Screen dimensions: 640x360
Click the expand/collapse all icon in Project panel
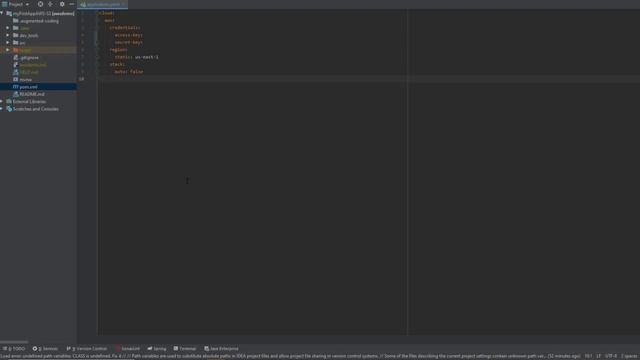50,4
